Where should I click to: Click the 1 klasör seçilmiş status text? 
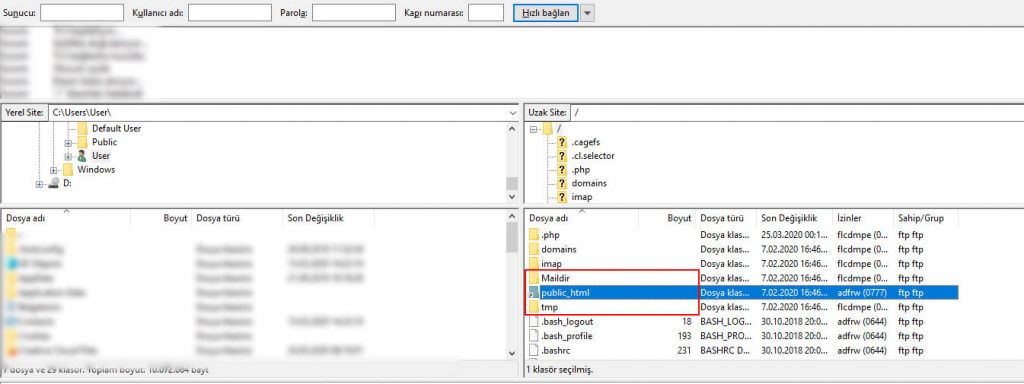[x=560, y=370]
